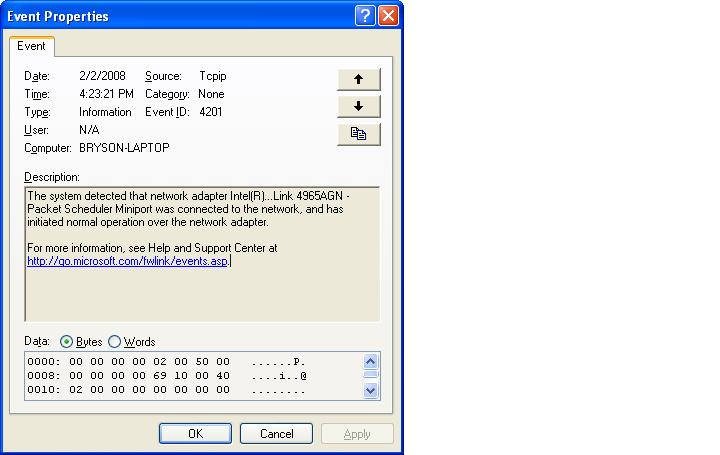Switch to the Event tab
Image resolution: width=720 pixels, height=455 pixels.
coord(31,46)
